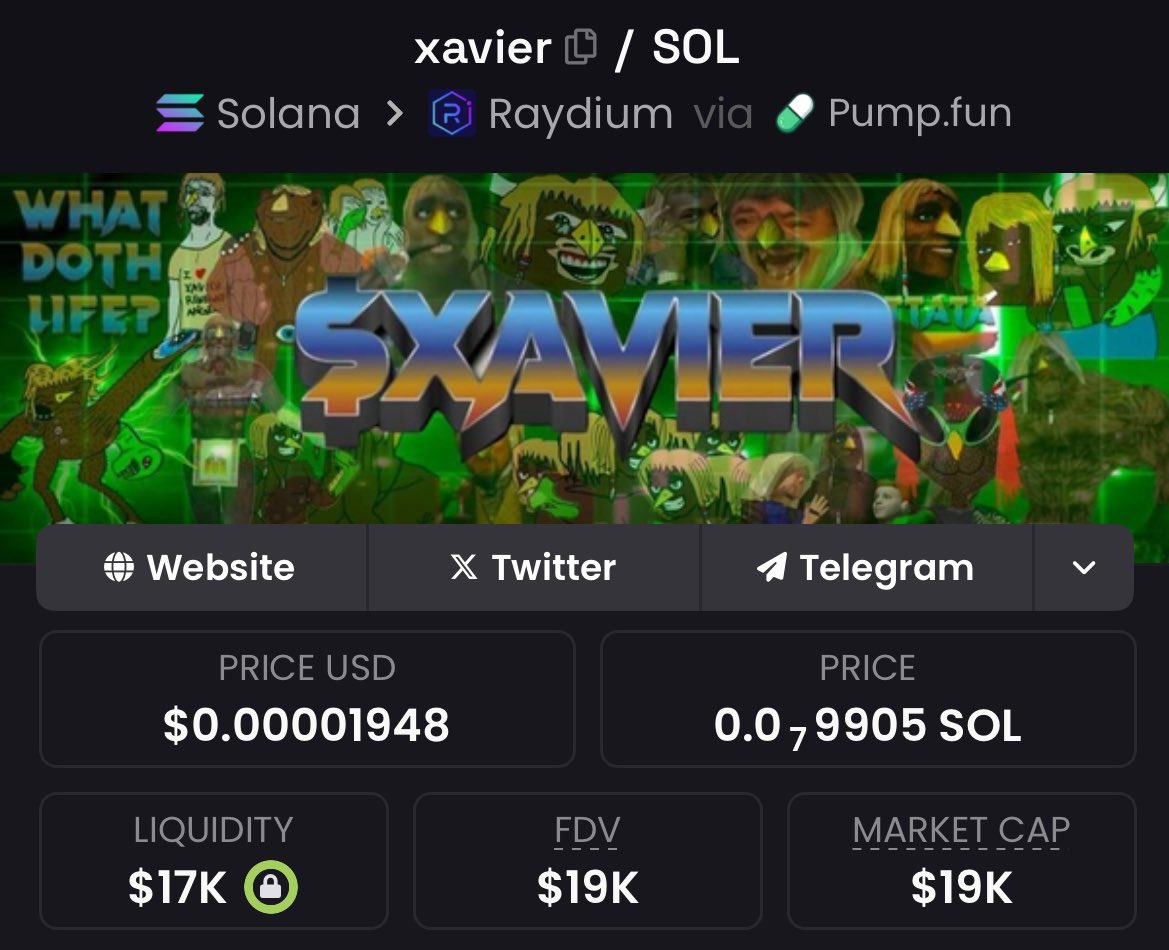Open the Telegram link
The width and height of the screenshot is (1169, 950).
(866, 567)
